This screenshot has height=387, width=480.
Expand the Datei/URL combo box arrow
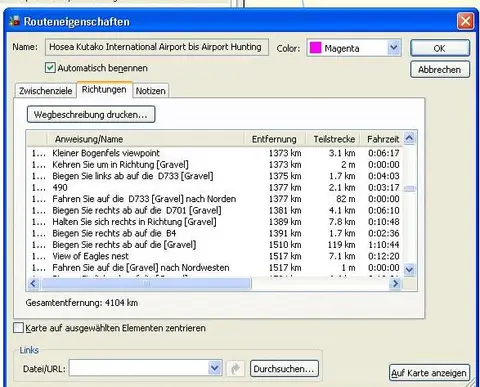tap(215, 368)
